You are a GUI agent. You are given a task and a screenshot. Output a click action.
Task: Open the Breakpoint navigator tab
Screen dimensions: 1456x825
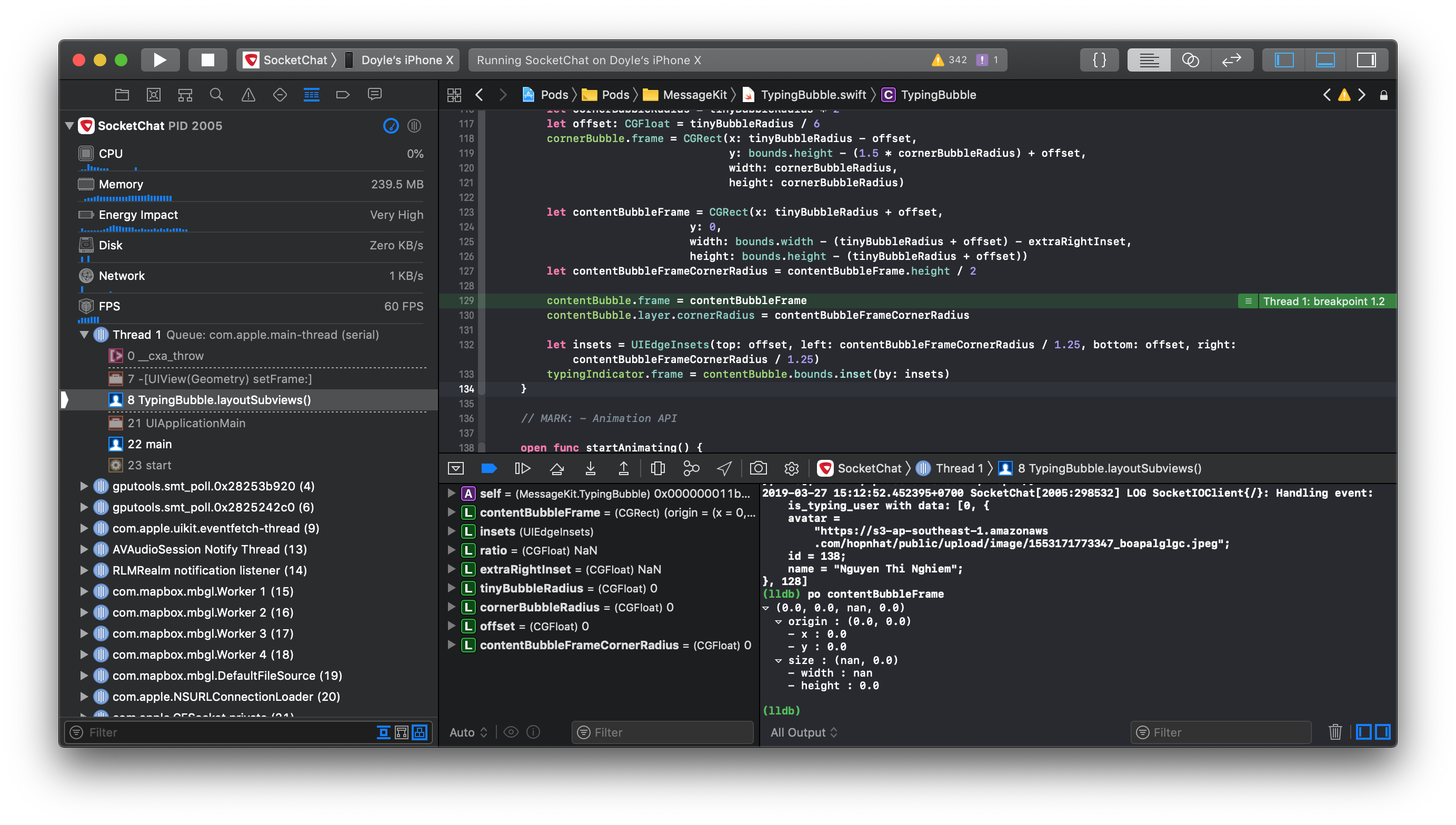(x=343, y=95)
